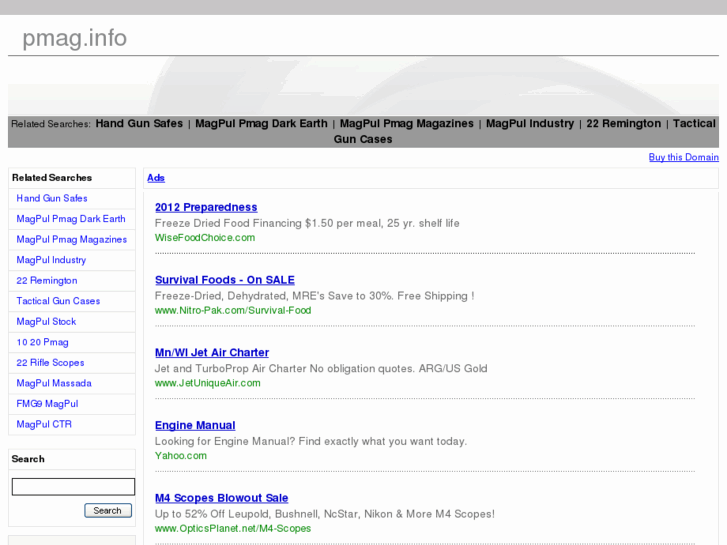Image resolution: width=727 pixels, height=545 pixels.
Task: Click the Looking for Engine Manual description
Action: click(x=311, y=441)
